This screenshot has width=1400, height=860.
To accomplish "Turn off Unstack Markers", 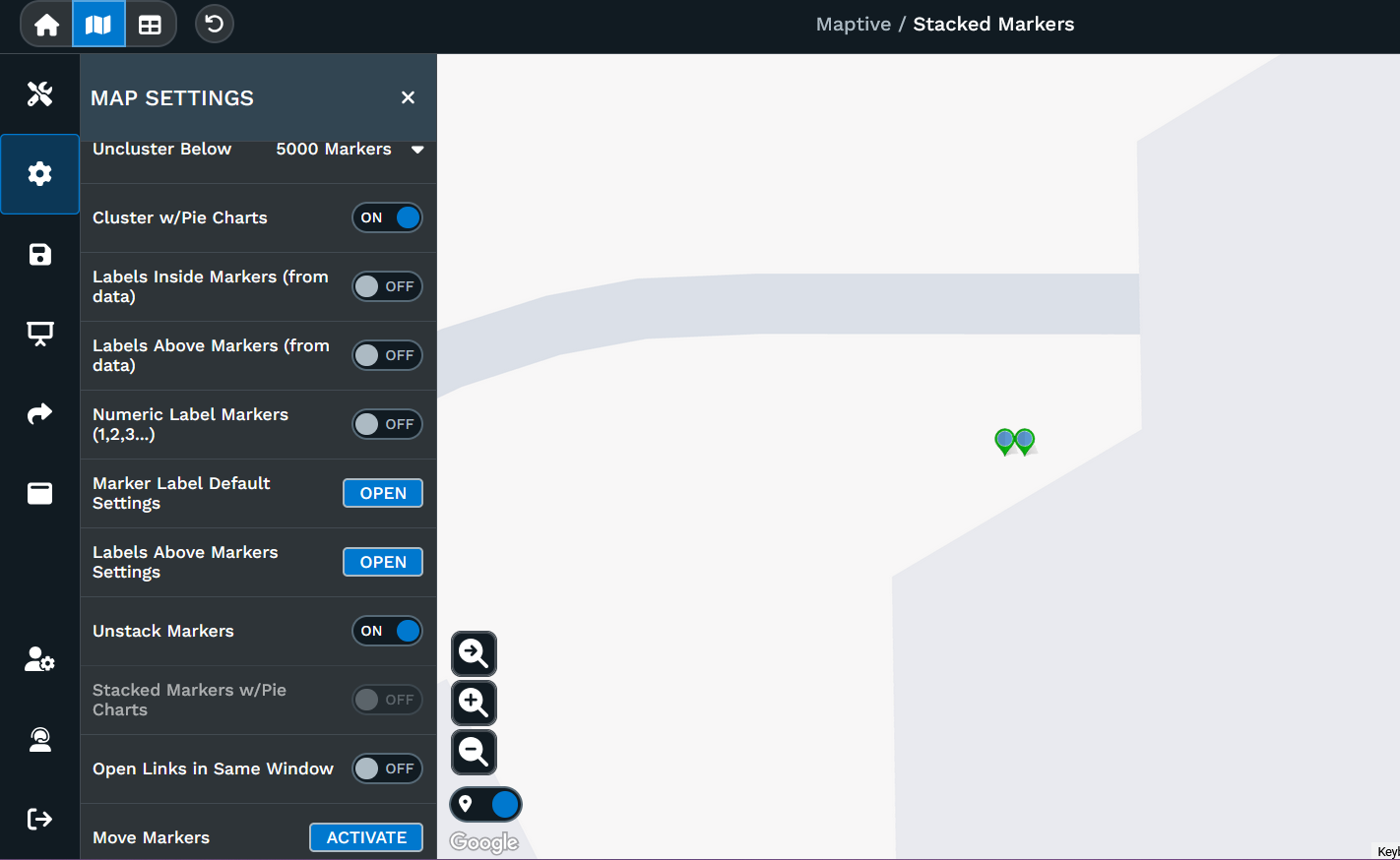I will [388, 631].
